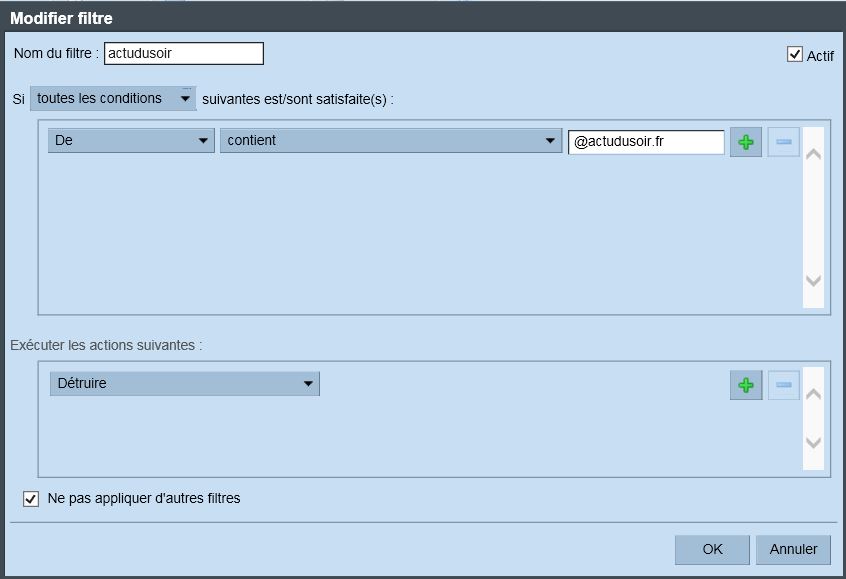Add a new condition with green plus
The width and height of the screenshot is (846, 579).
pos(746,142)
